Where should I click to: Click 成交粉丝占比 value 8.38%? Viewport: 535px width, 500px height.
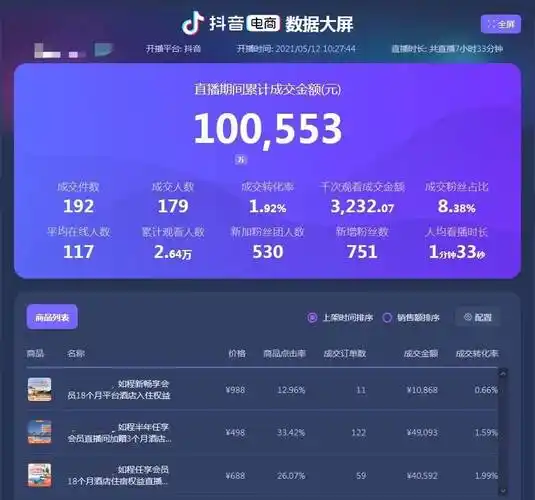(457, 206)
